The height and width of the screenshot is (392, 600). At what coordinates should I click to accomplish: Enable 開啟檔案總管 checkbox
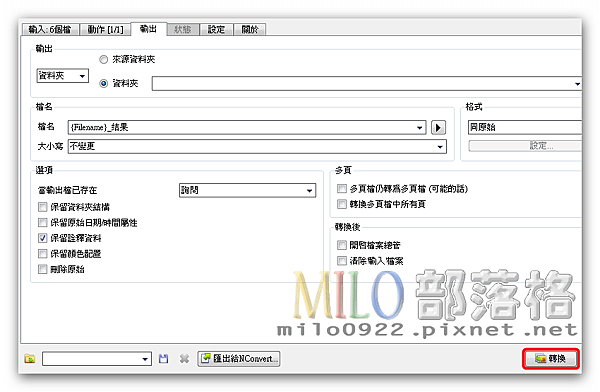[x=342, y=245]
